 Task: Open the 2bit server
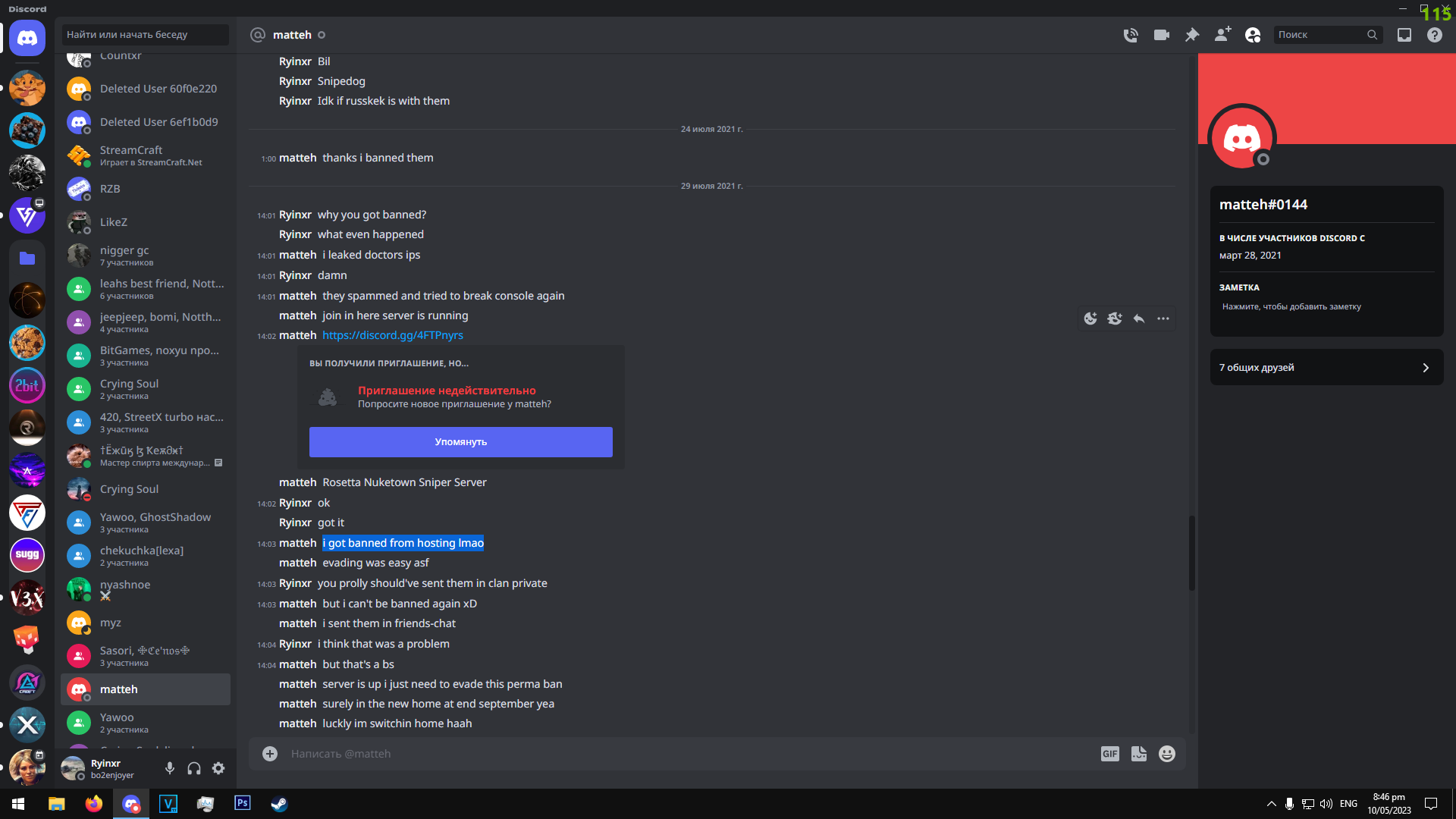(x=27, y=385)
